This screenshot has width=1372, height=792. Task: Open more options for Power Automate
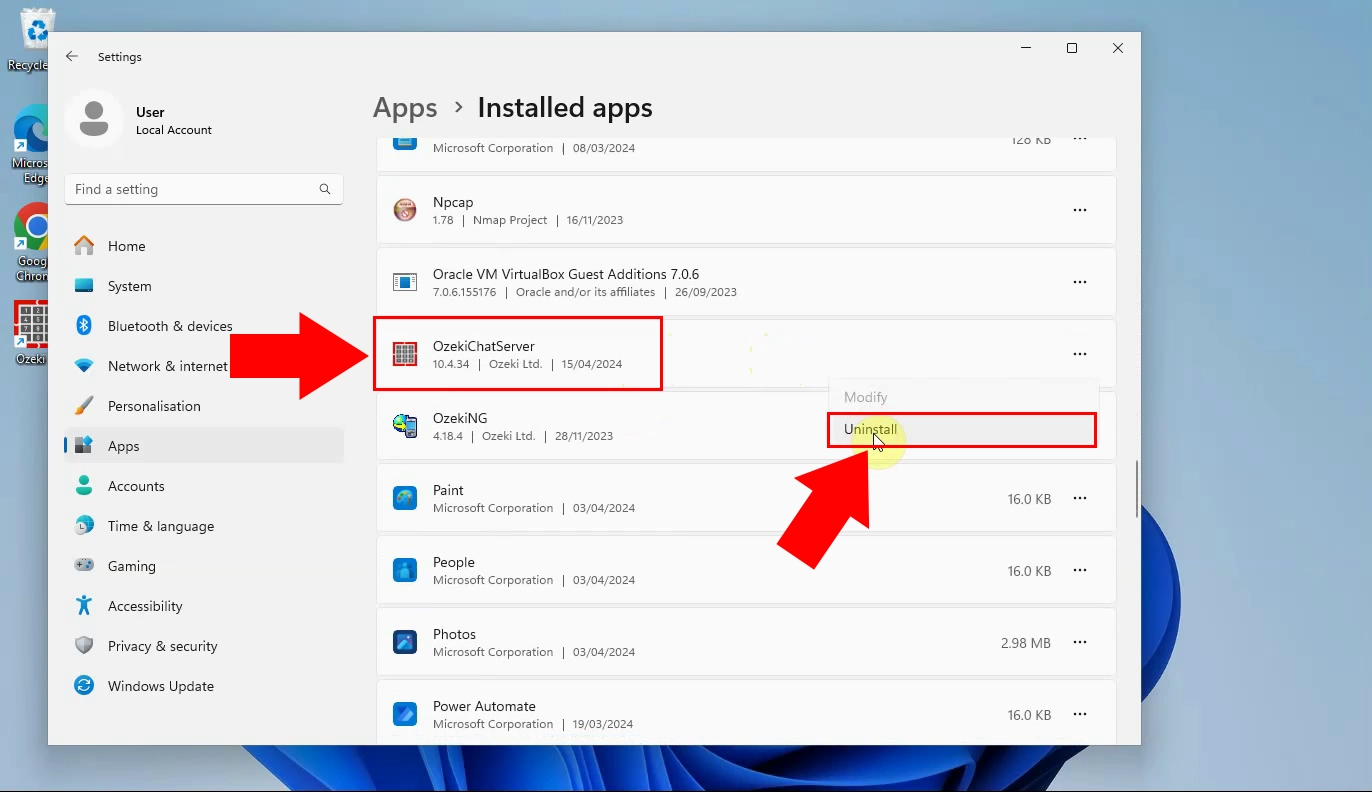[1080, 714]
